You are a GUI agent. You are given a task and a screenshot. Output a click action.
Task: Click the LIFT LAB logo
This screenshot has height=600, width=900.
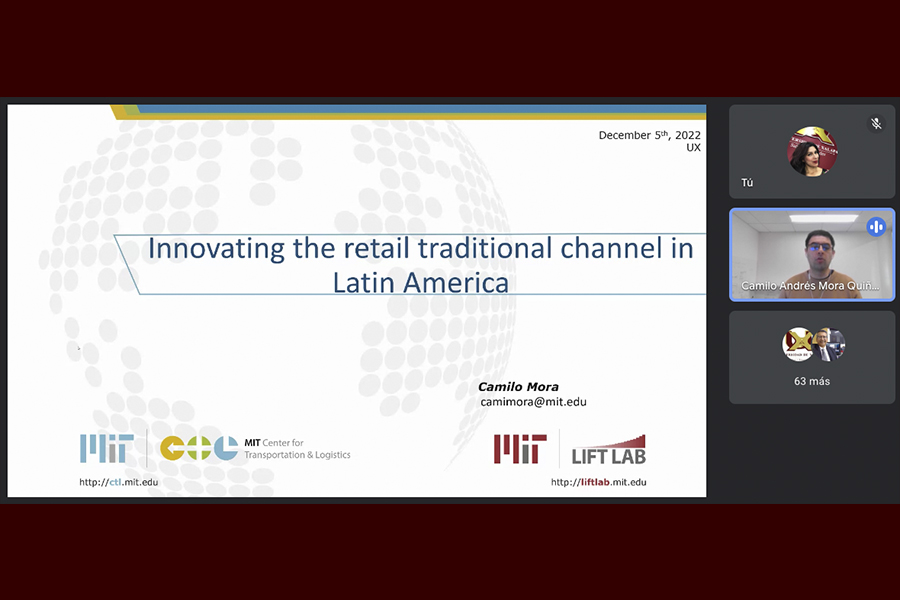click(608, 450)
